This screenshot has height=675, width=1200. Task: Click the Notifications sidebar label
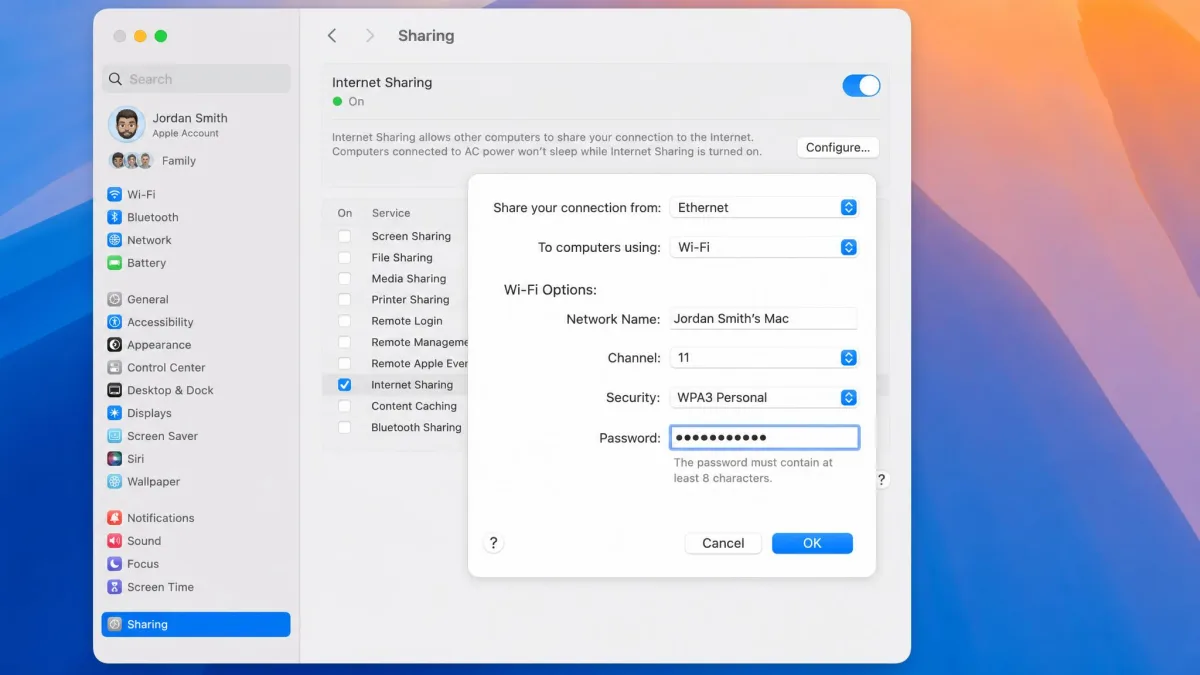(161, 518)
